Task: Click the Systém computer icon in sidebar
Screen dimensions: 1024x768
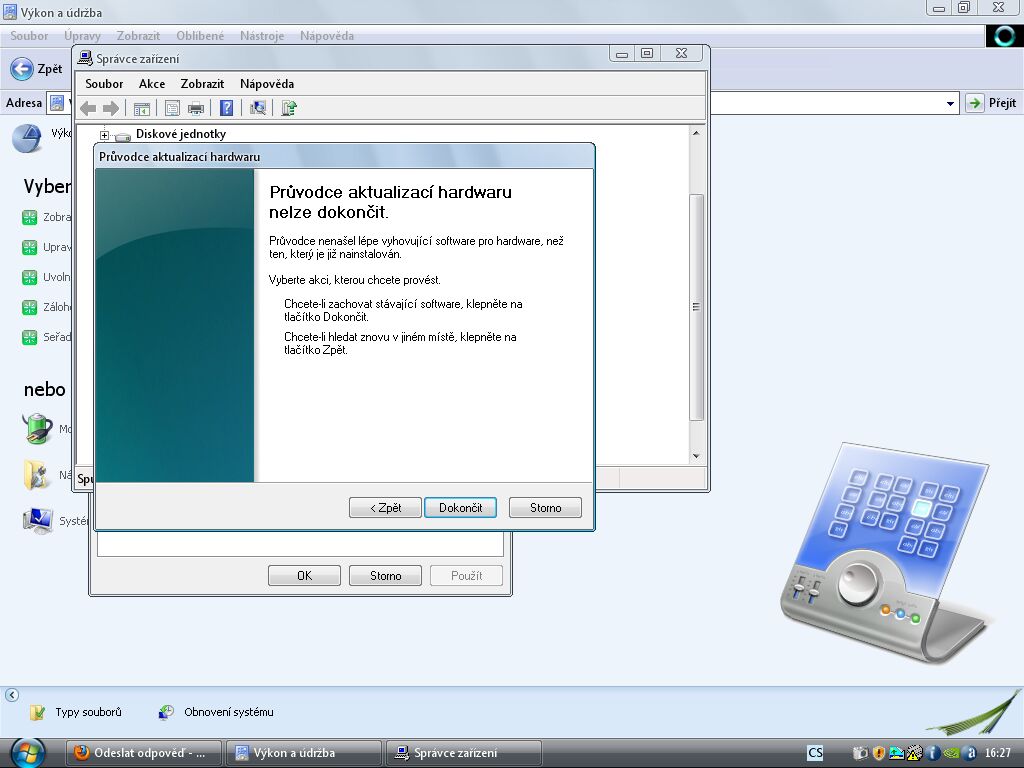Action: [38, 520]
